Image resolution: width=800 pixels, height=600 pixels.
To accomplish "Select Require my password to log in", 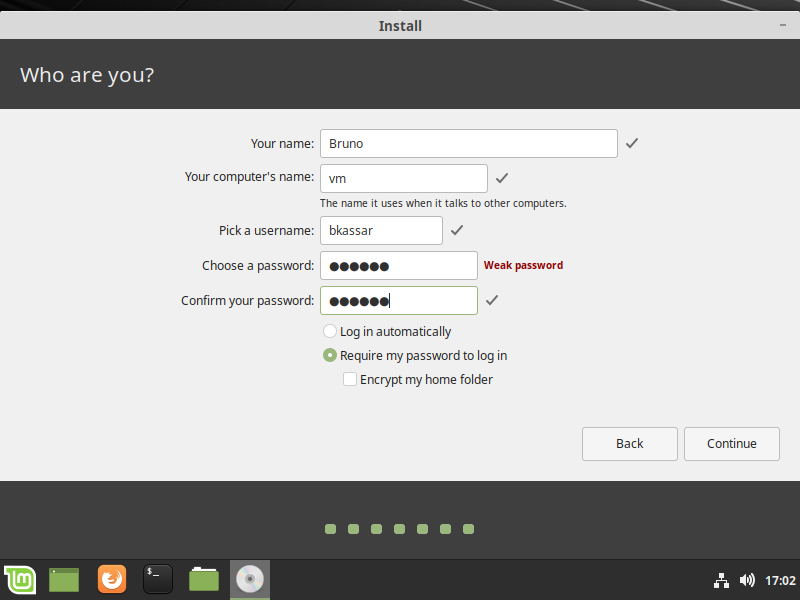I will [415, 356].
